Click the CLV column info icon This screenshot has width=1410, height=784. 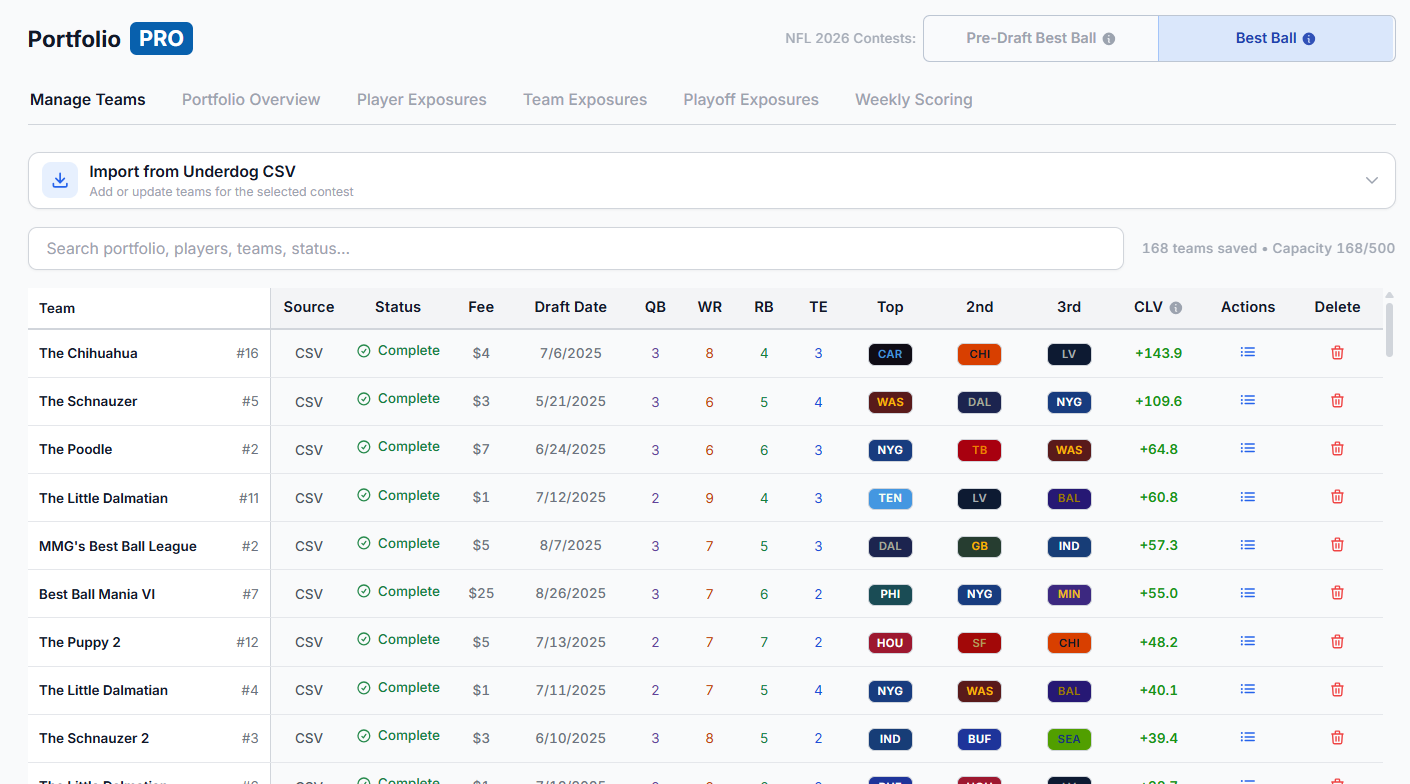tap(1177, 307)
